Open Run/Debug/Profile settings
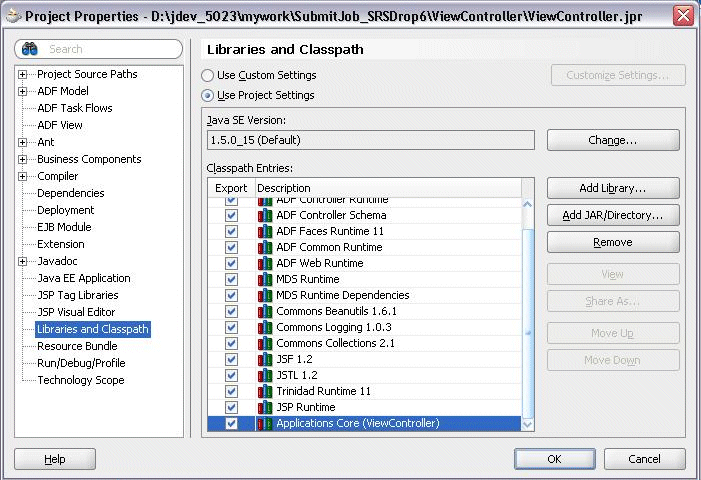Screen dimensions: 701x480 click(81, 363)
